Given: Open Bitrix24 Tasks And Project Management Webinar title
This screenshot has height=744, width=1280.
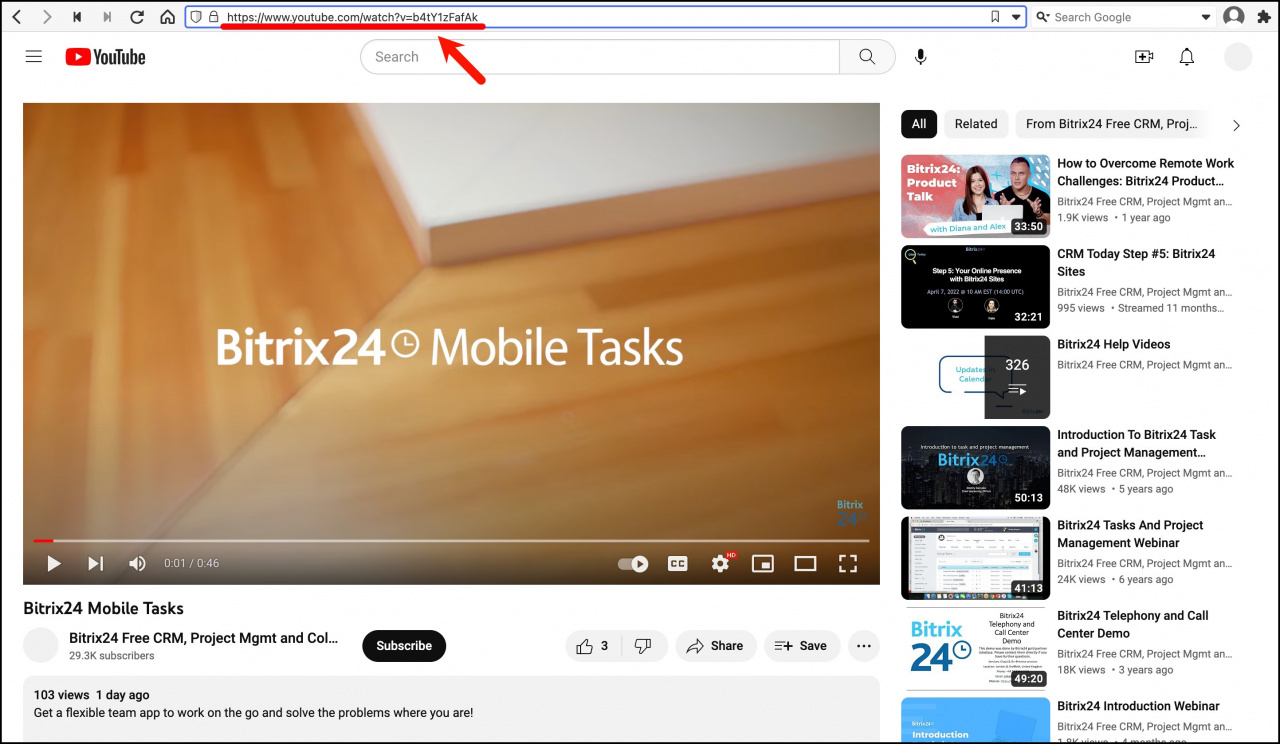Looking at the screenshot, I should 1130,534.
